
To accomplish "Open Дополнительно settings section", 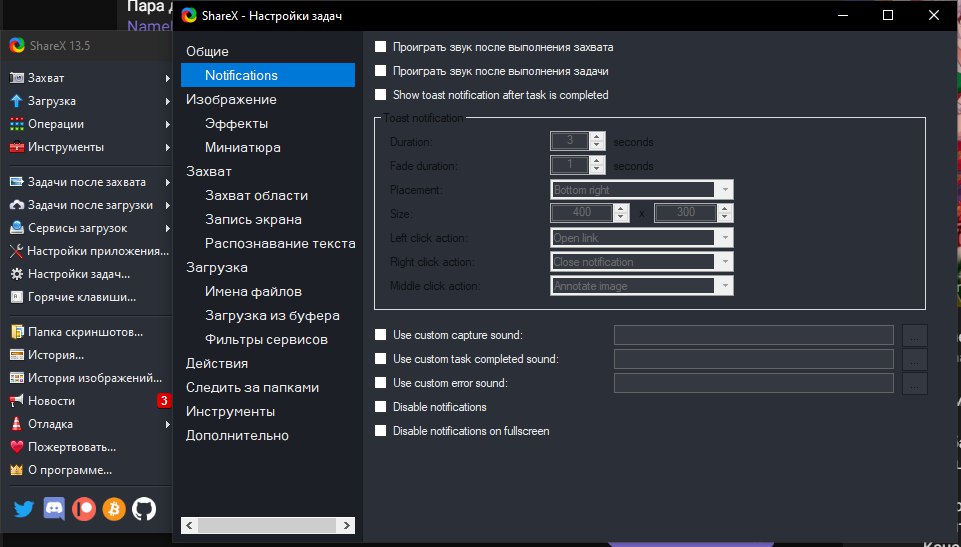I will pyautogui.click(x=237, y=436).
